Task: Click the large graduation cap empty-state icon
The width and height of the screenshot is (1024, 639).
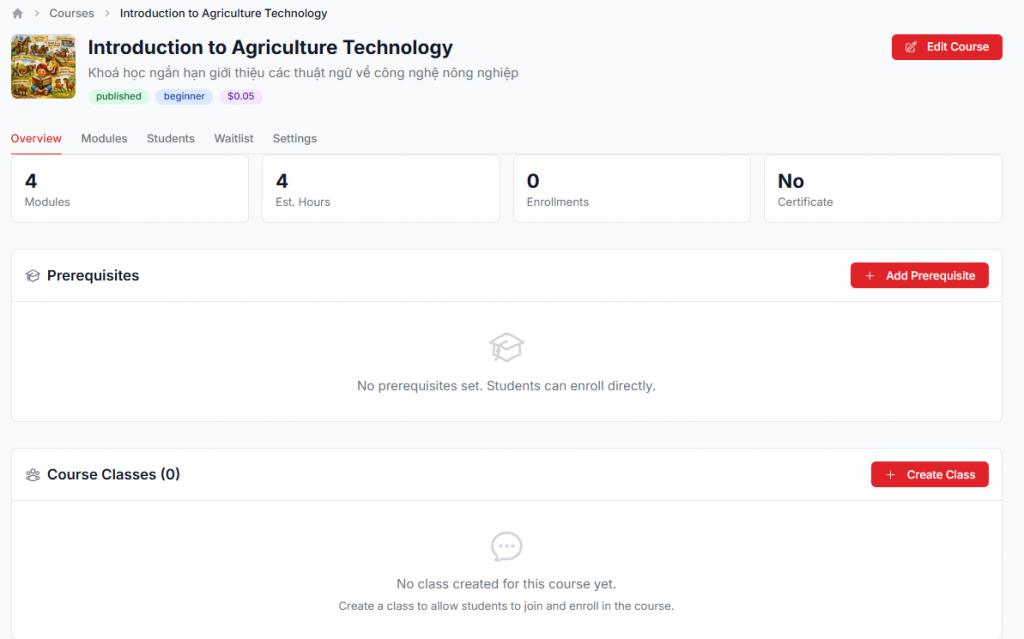Action: click(506, 347)
